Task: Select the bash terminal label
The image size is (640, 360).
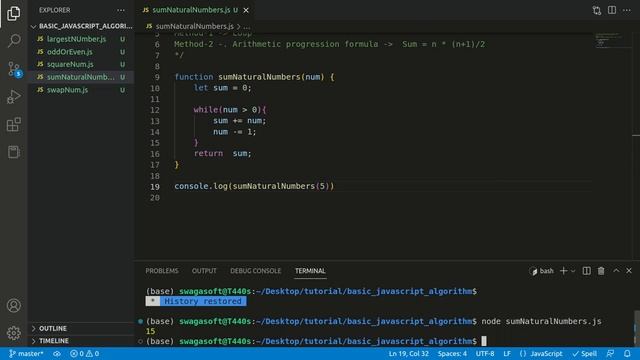Action: point(541,271)
